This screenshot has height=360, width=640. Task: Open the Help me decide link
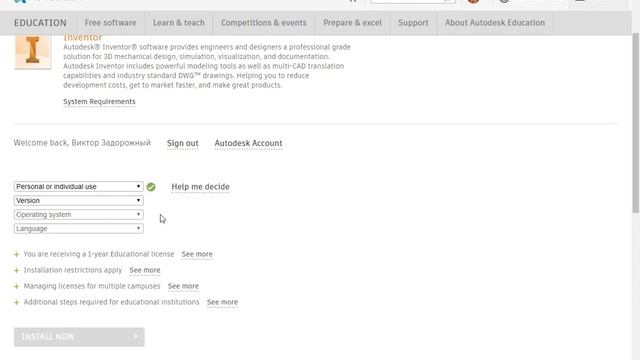(200, 187)
